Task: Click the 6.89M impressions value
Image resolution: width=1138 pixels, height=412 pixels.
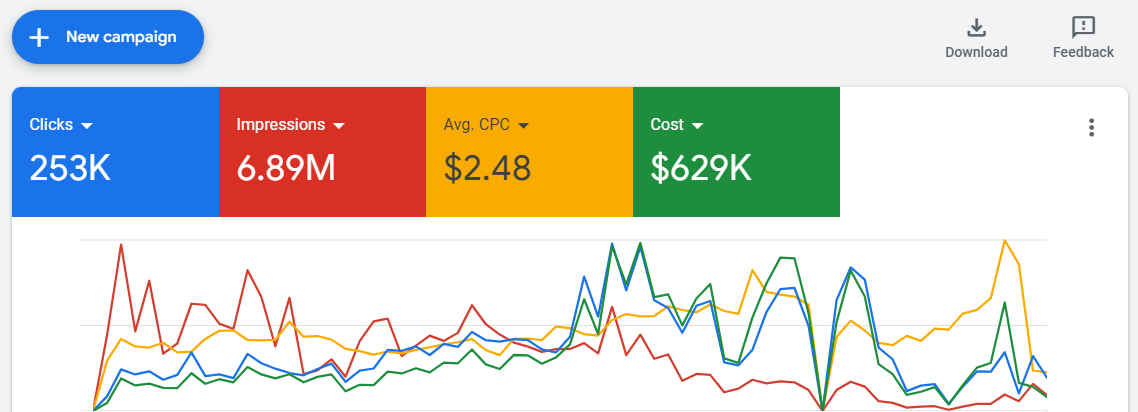Action: pos(286,168)
